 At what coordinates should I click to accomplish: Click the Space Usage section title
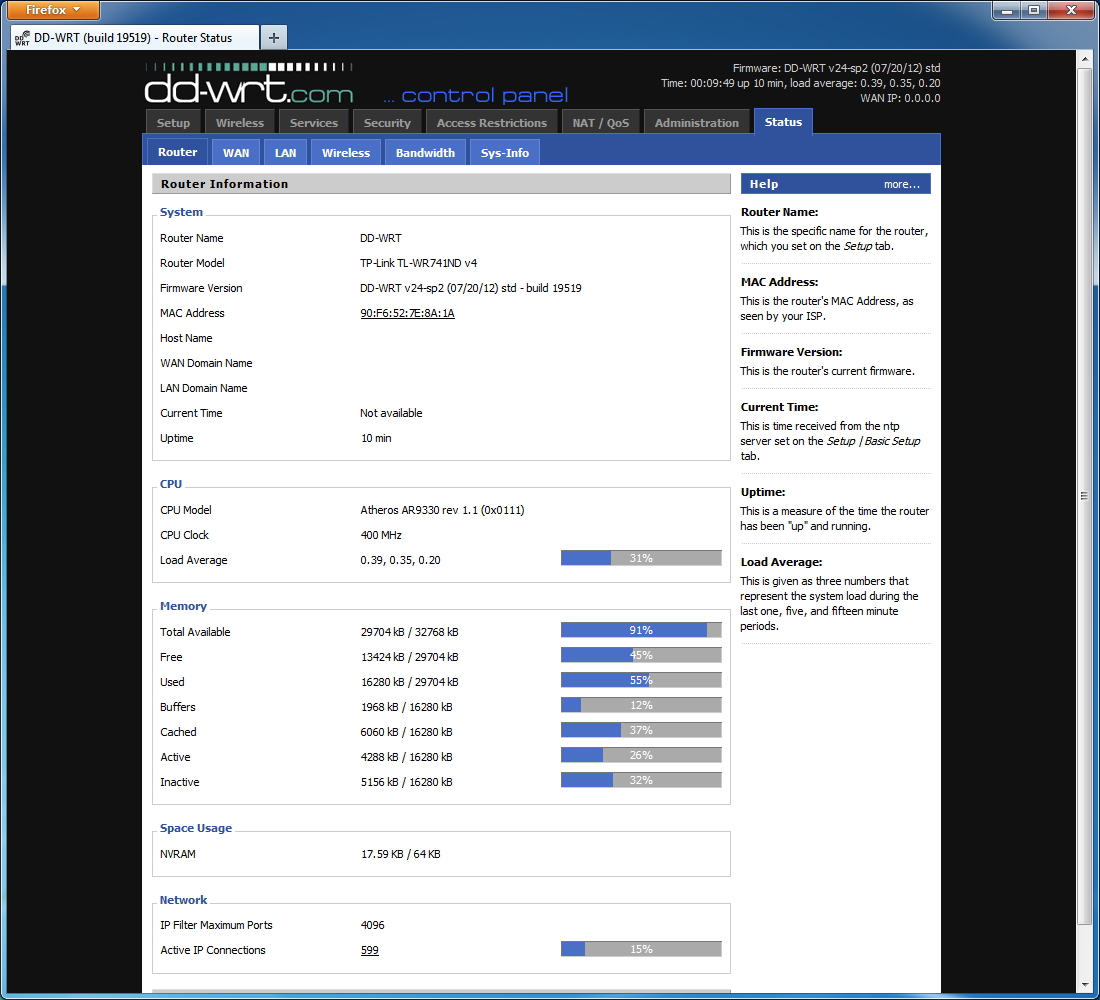point(196,828)
